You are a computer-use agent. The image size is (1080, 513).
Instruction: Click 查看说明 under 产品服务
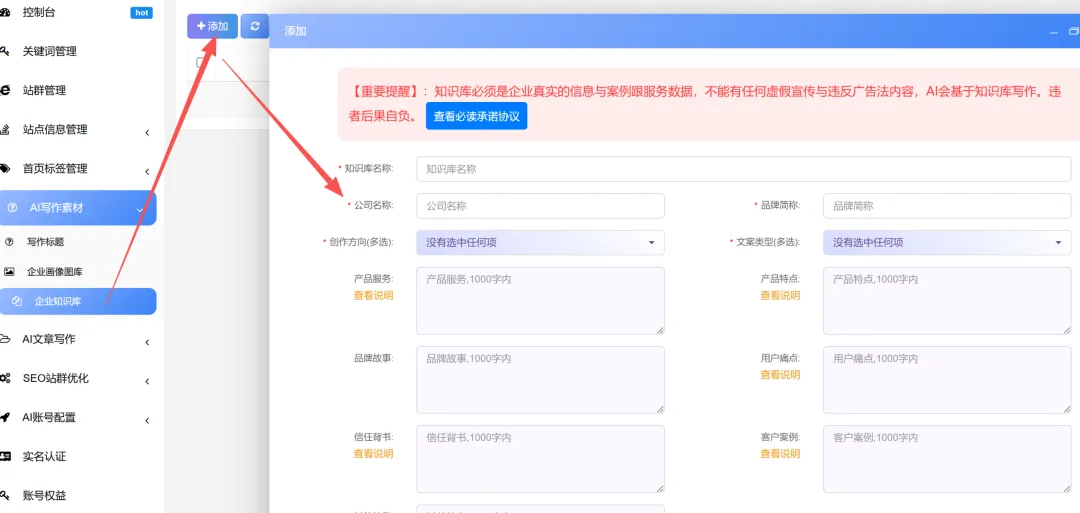click(373, 295)
